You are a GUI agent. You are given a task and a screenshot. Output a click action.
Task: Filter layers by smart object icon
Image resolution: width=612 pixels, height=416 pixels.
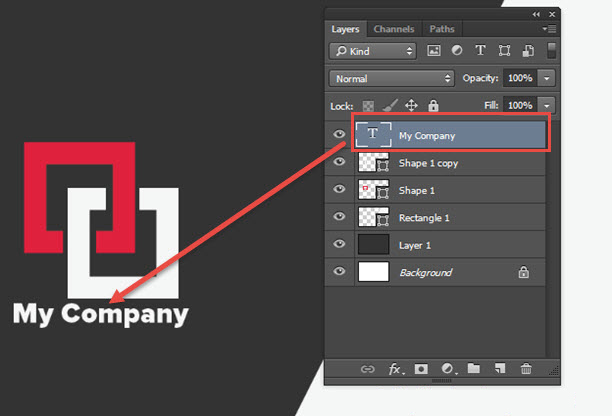point(528,51)
